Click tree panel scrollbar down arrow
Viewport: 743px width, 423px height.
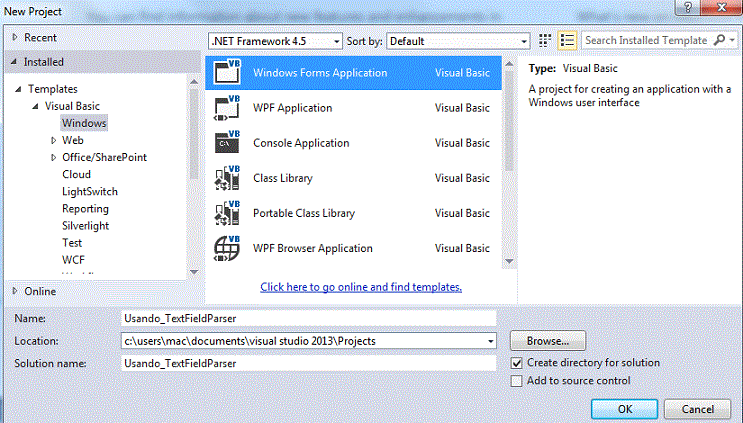[194, 272]
